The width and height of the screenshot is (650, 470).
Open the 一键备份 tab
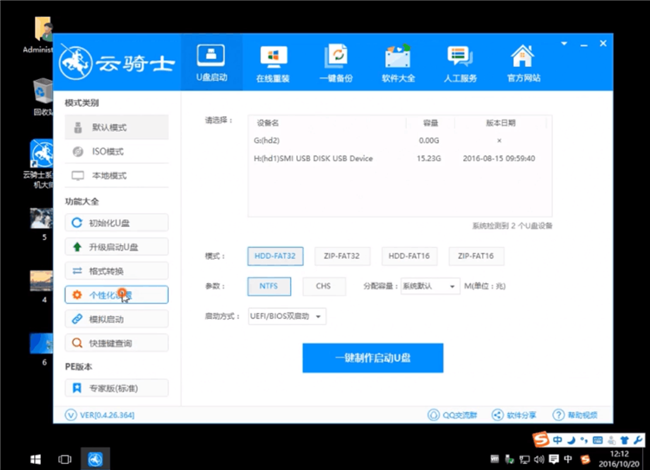(336, 63)
